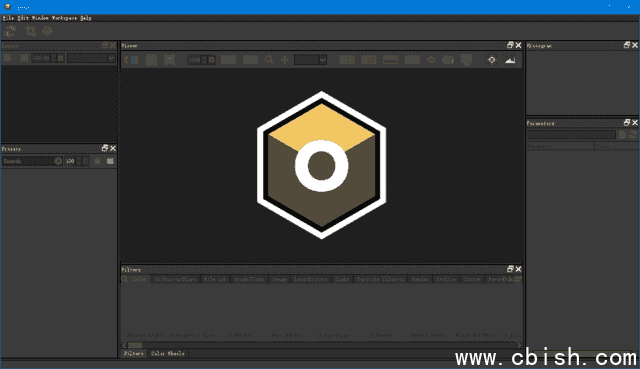640x369 pixels.
Task: Open the Window menu
Action: pos(40,18)
